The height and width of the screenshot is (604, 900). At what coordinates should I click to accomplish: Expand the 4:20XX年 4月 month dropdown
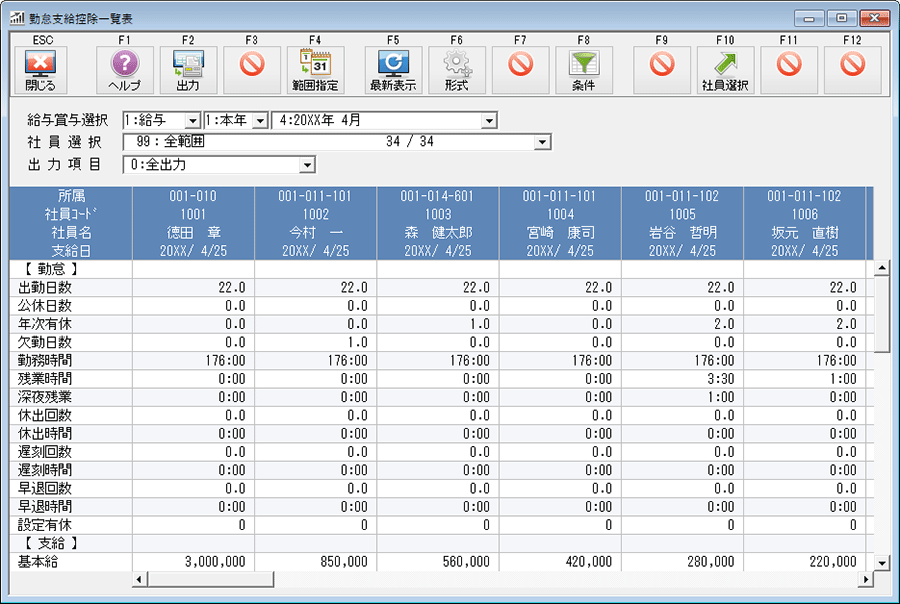(x=489, y=121)
